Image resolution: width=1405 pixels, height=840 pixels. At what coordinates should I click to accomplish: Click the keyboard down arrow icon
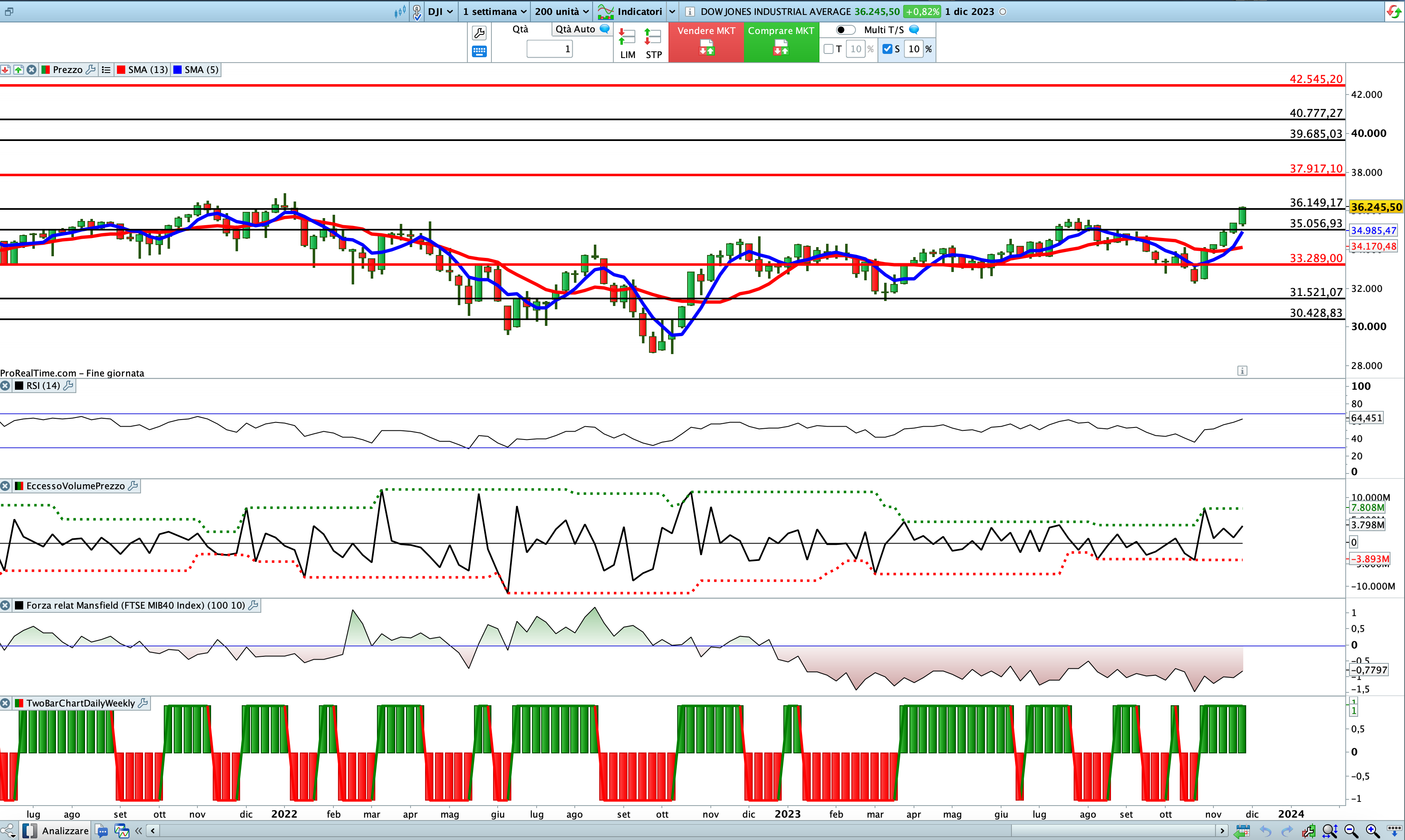[1394, 831]
